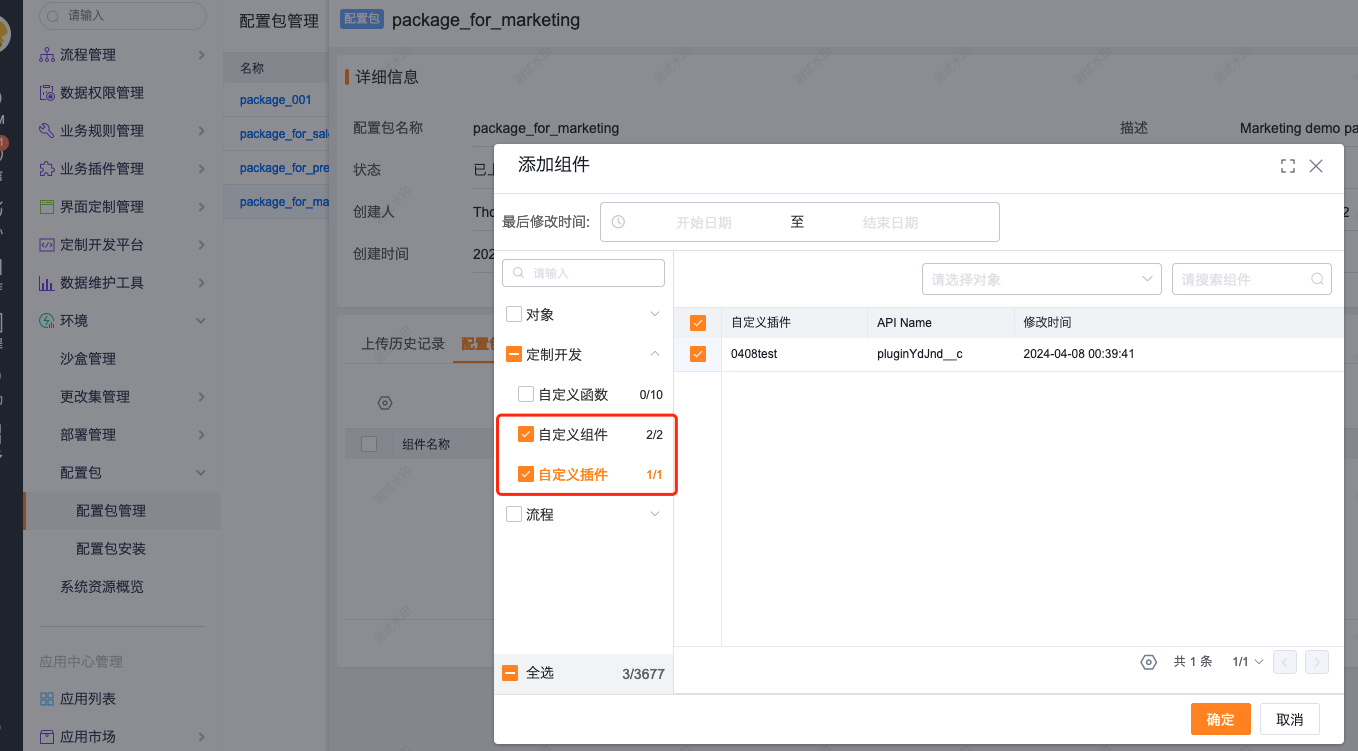
Task: Open 业务规则管理 via its sidebar icon
Action: pyautogui.click(x=46, y=130)
